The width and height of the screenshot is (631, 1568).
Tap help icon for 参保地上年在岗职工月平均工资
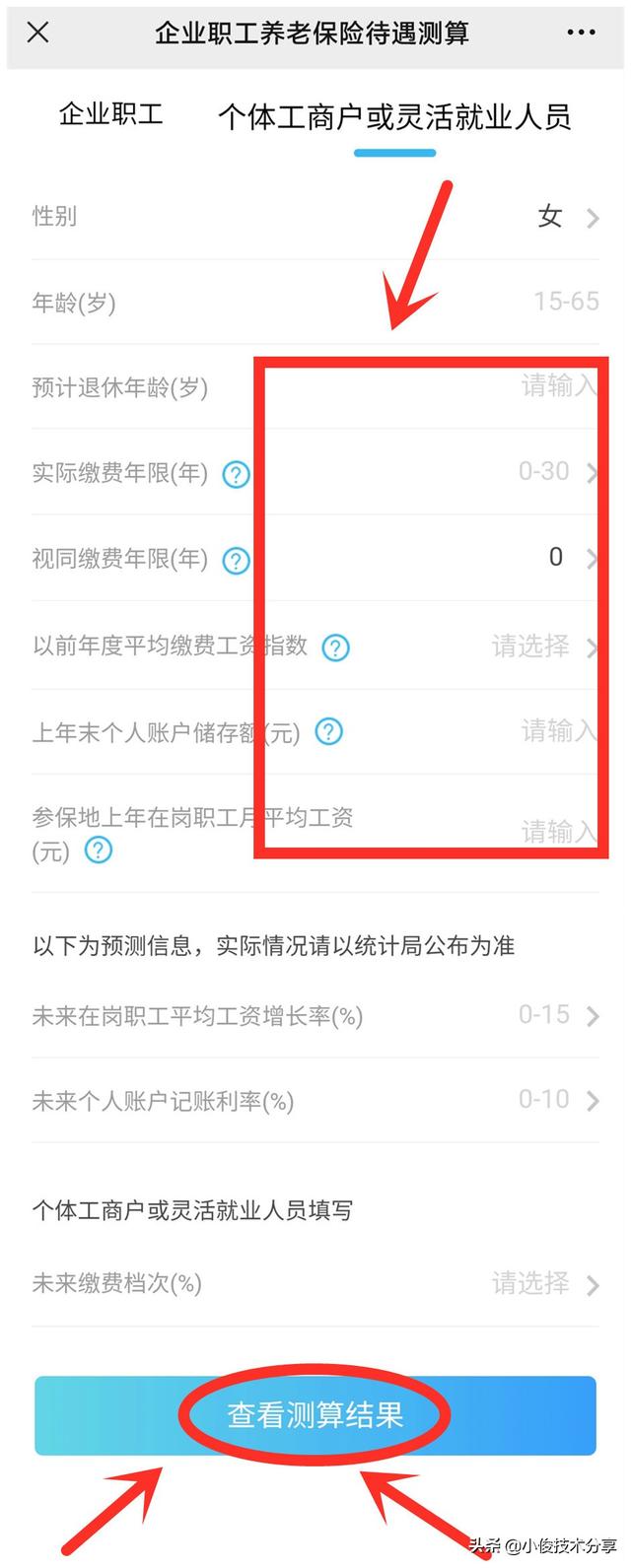click(x=99, y=851)
